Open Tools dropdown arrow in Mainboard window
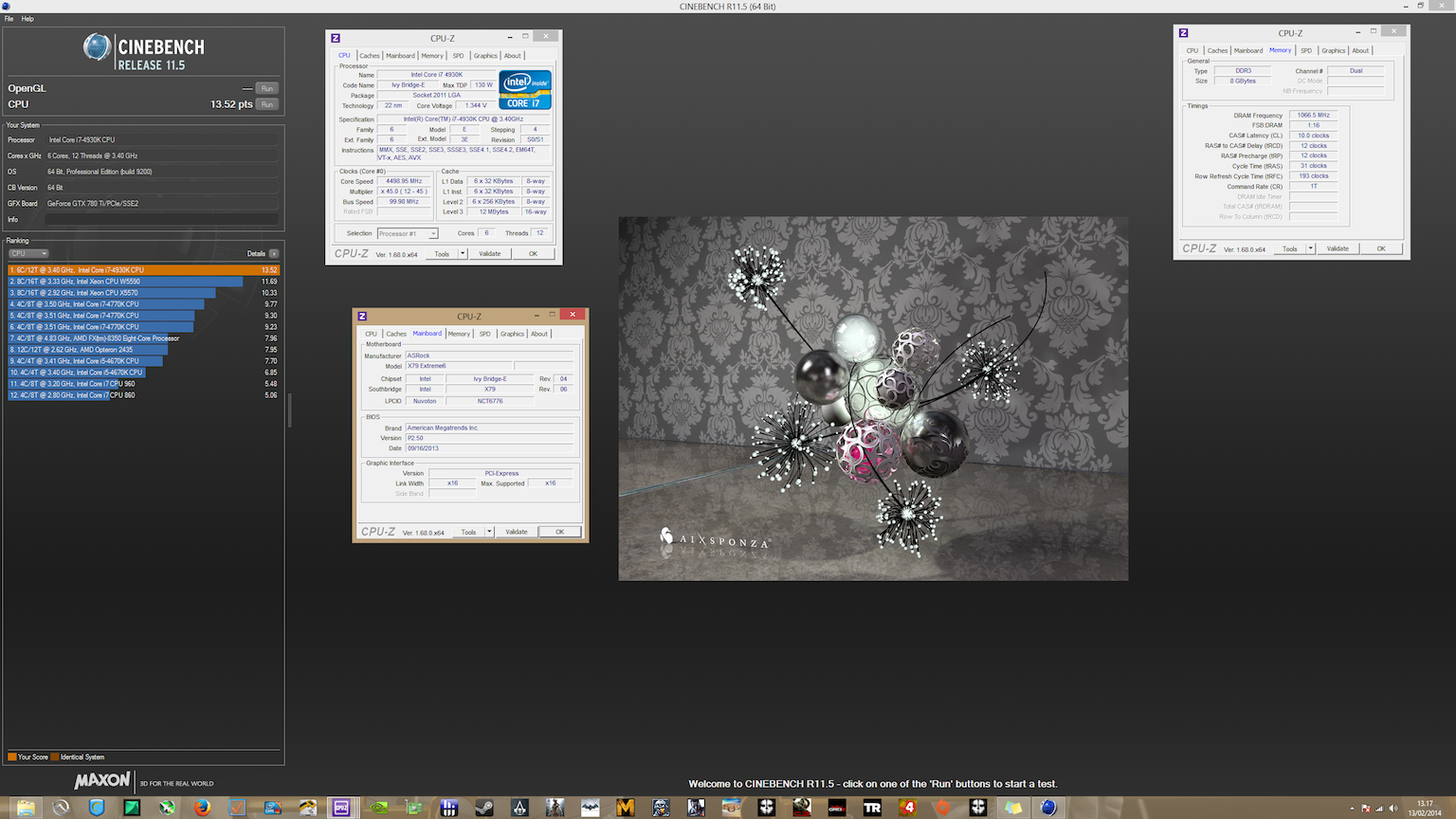The height and width of the screenshot is (819, 1456). tap(489, 532)
